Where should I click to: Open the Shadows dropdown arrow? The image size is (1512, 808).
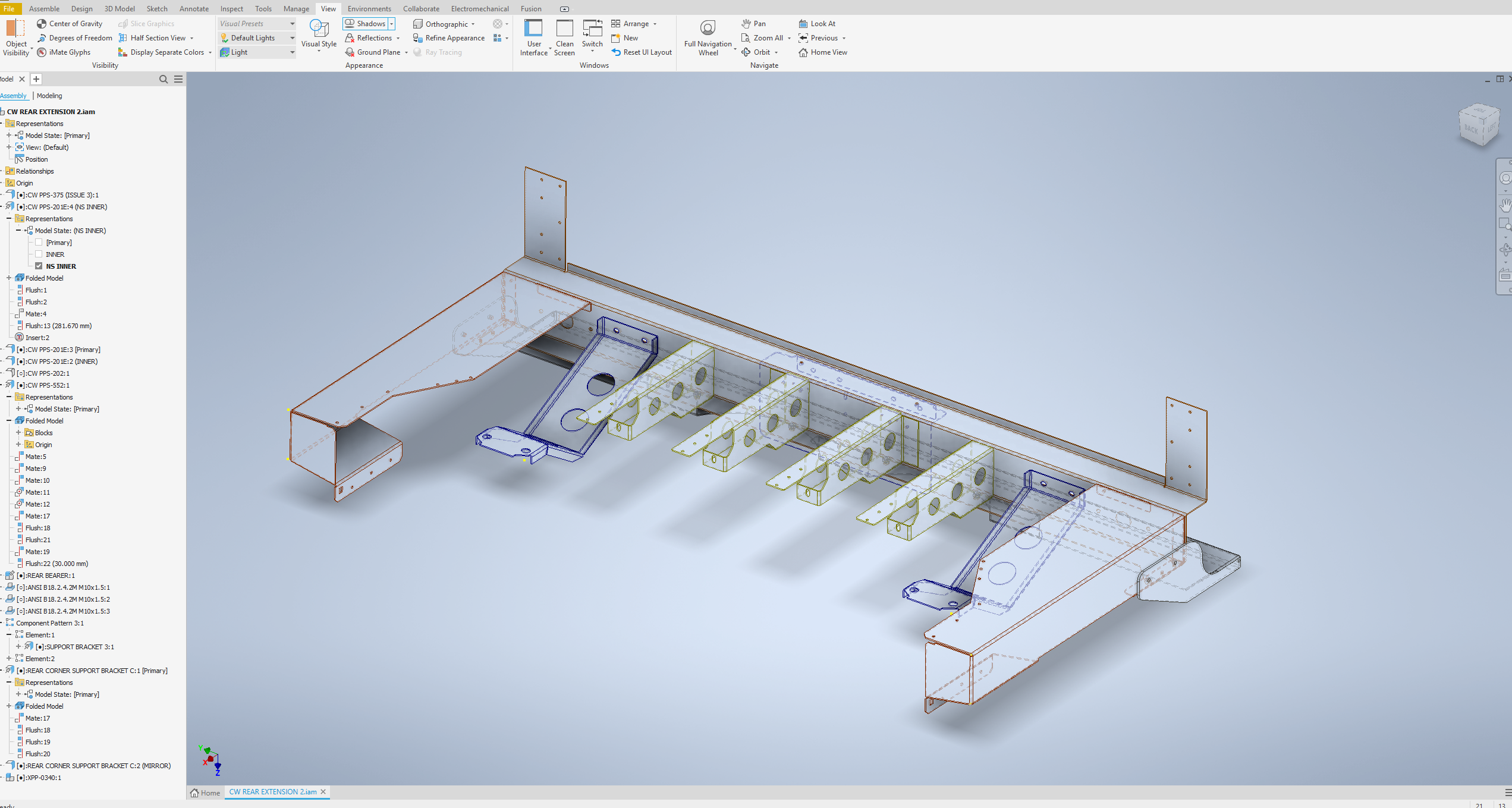pyautogui.click(x=391, y=24)
